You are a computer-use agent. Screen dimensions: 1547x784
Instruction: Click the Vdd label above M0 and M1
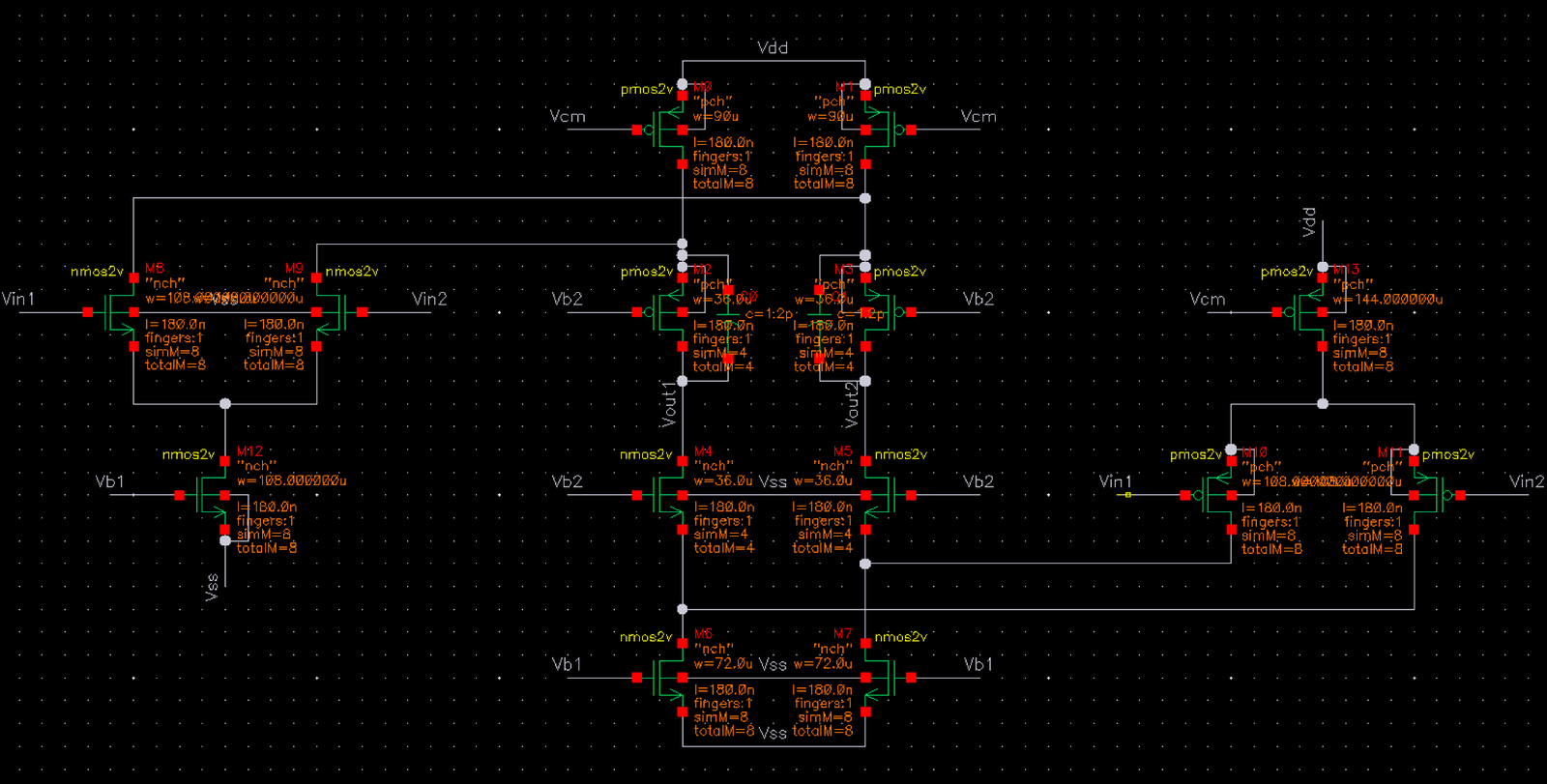pyautogui.click(x=773, y=47)
